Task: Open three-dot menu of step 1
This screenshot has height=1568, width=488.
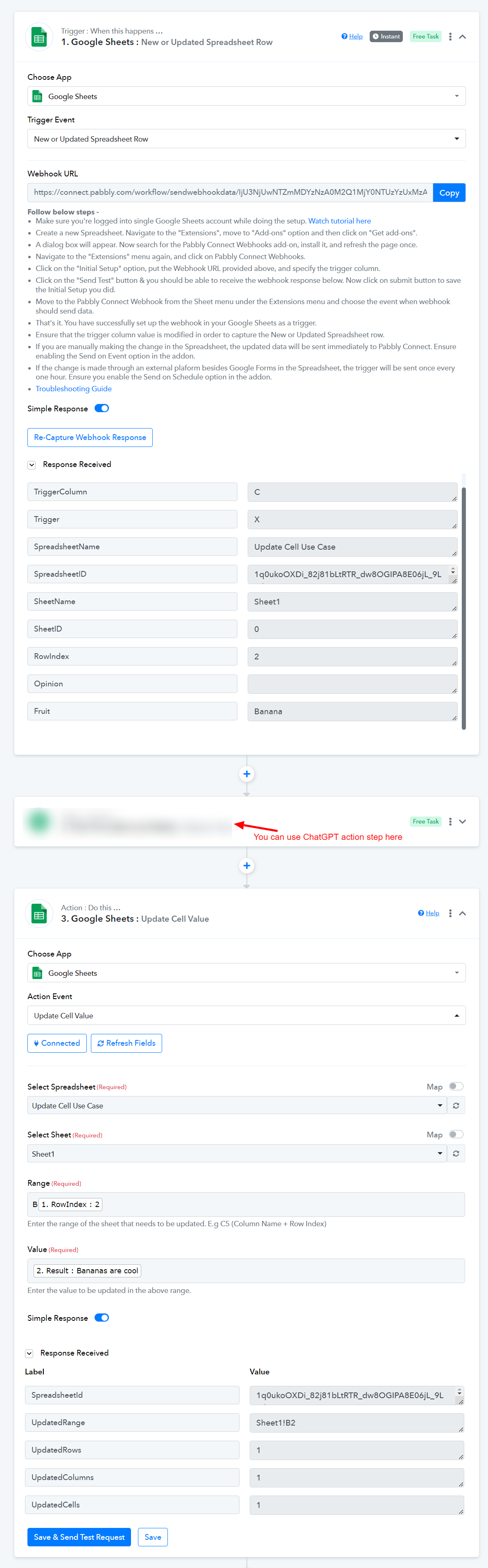Action: pyautogui.click(x=450, y=36)
